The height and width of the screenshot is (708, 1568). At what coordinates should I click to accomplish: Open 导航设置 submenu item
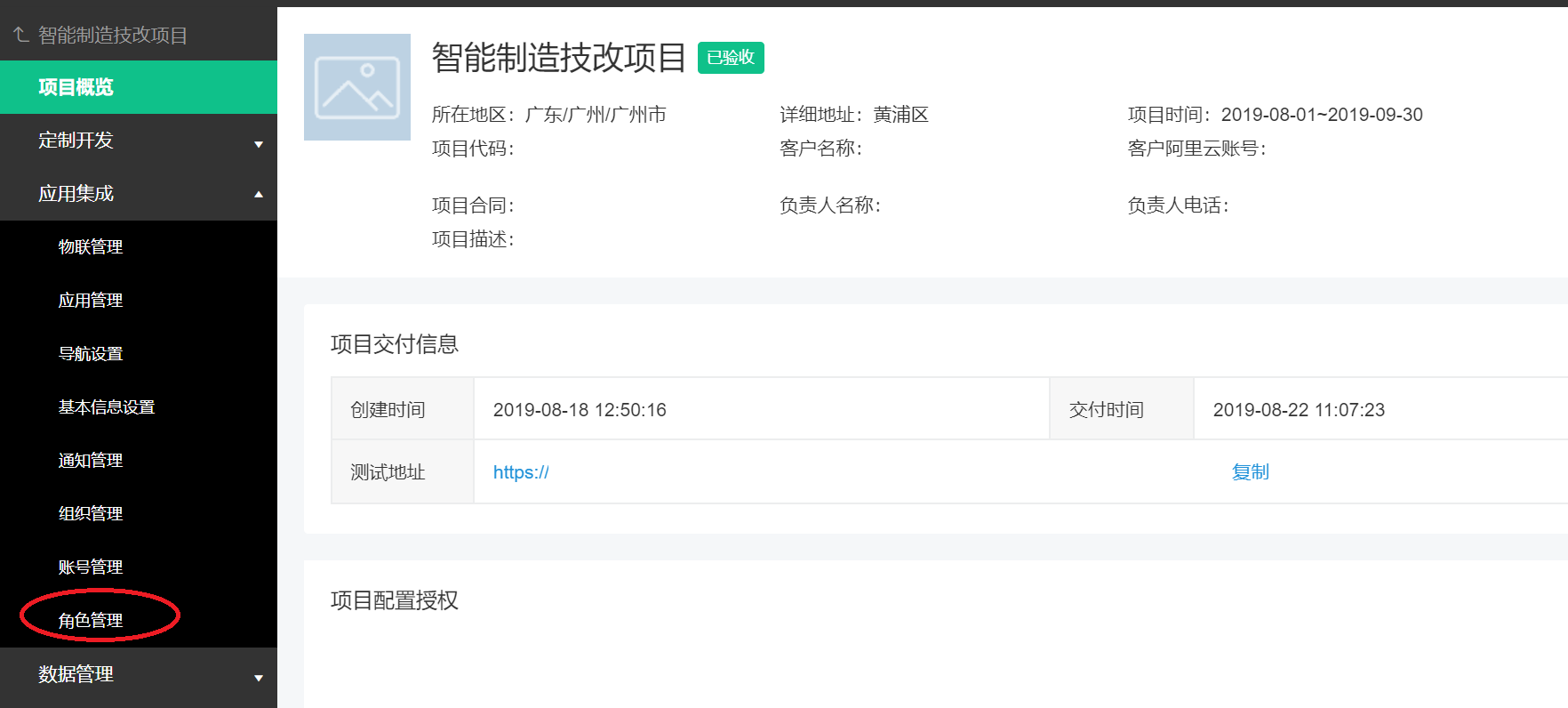pyautogui.click(x=91, y=354)
